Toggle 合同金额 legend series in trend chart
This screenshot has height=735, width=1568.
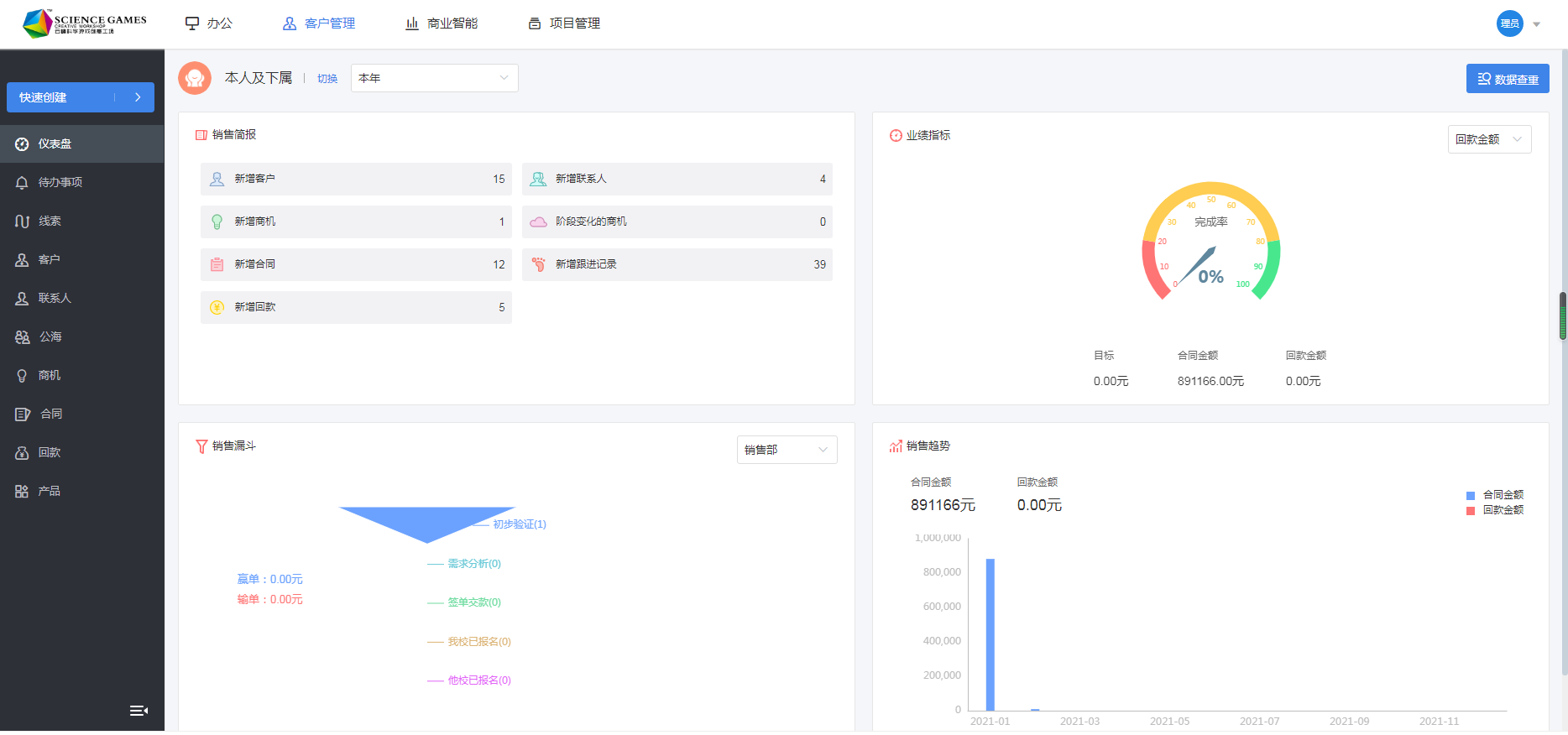(x=1494, y=495)
